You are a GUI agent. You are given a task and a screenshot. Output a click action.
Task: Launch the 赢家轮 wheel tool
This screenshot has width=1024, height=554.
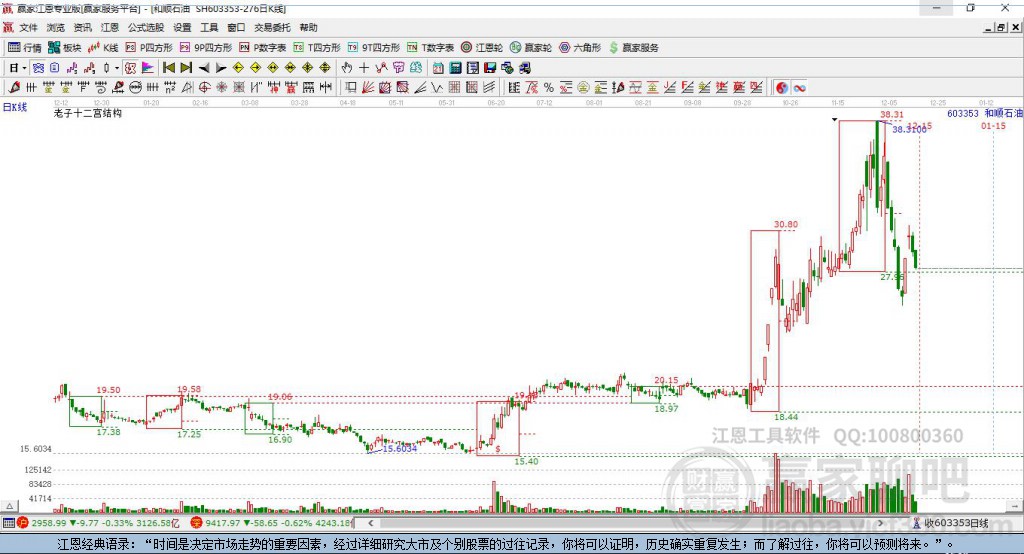(x=531, y=48)
